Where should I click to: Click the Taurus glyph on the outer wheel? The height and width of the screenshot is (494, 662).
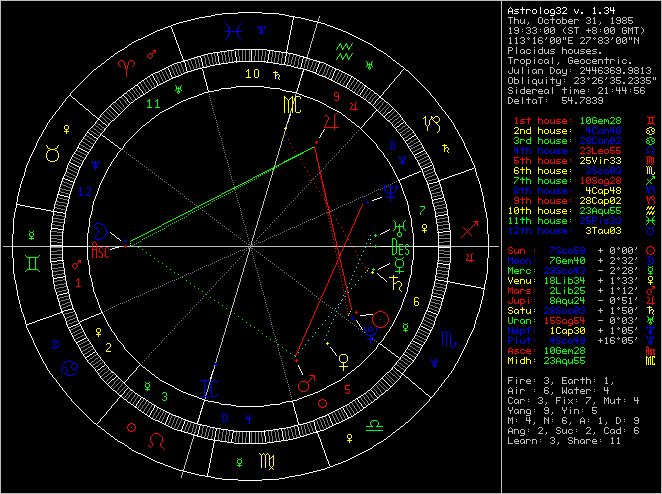[x=52, y=153]
